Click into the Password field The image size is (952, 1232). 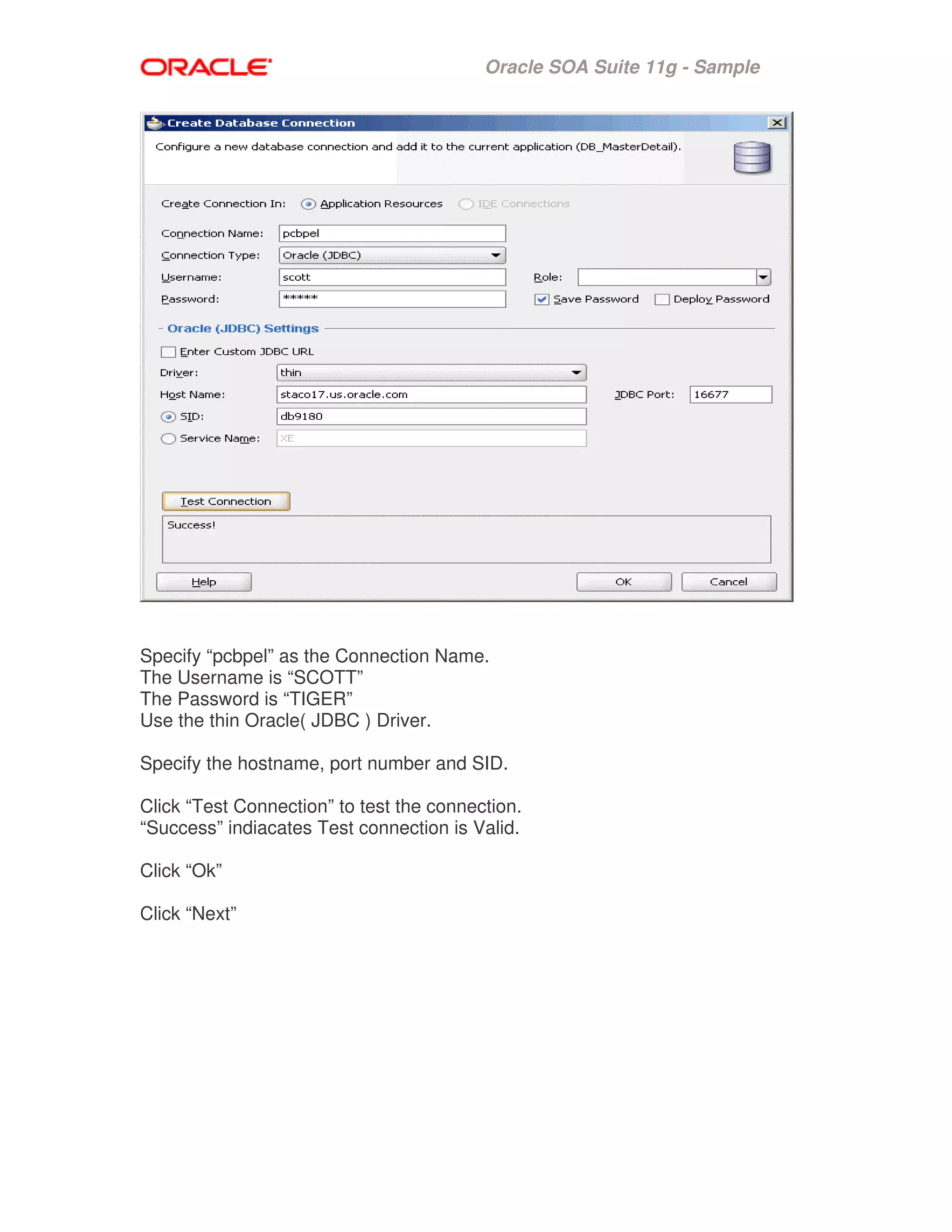[392, 299]
